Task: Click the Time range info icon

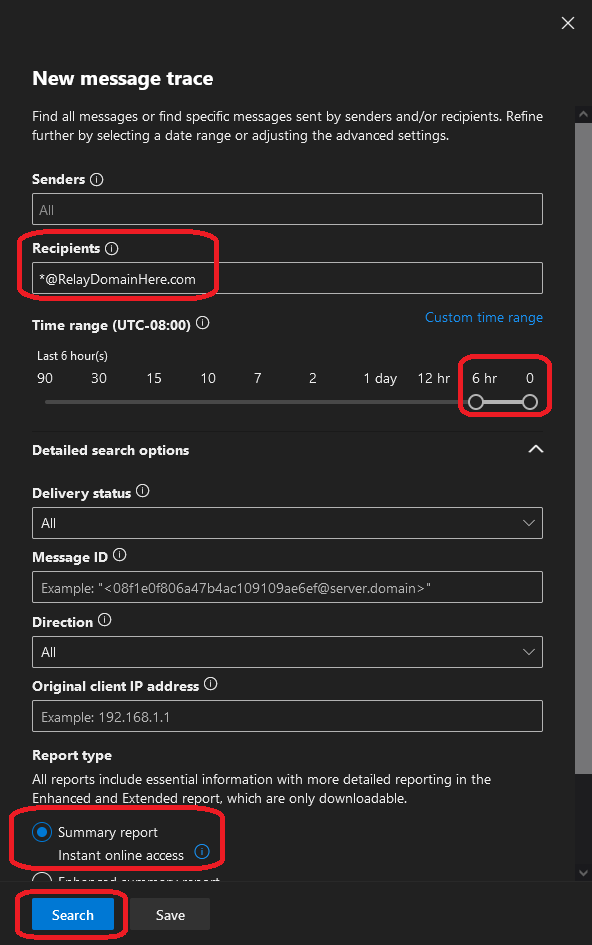Action: coord(203,323)
